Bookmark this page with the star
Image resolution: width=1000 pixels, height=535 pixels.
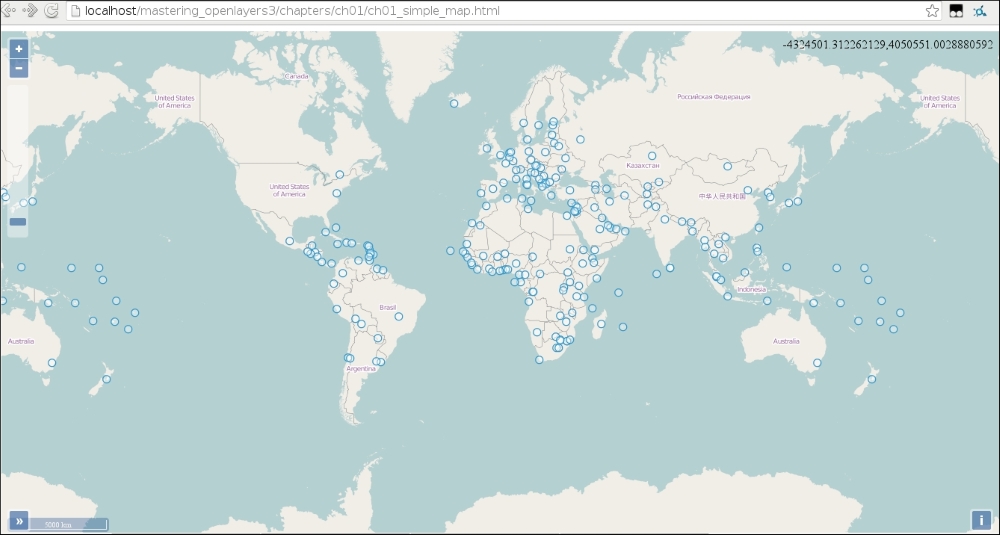pos(932,11)
